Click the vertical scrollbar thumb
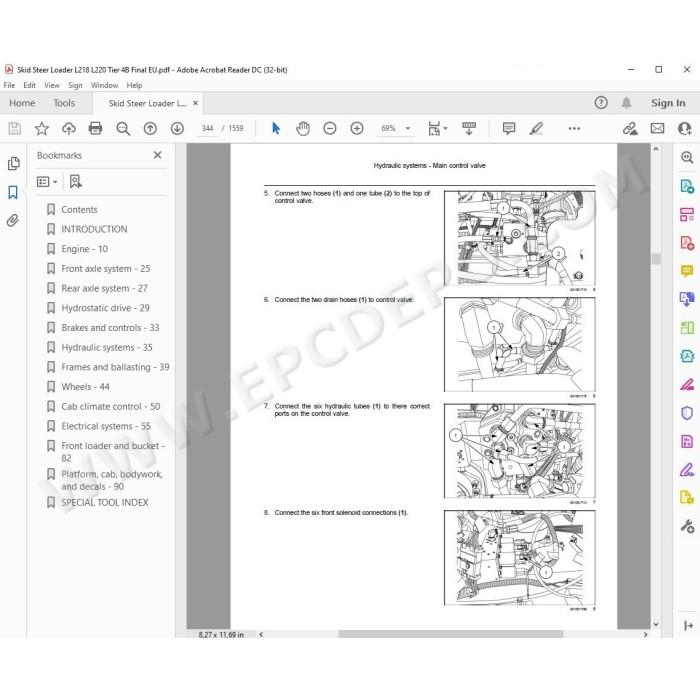700x700 pixels. (x=655, y=258)
